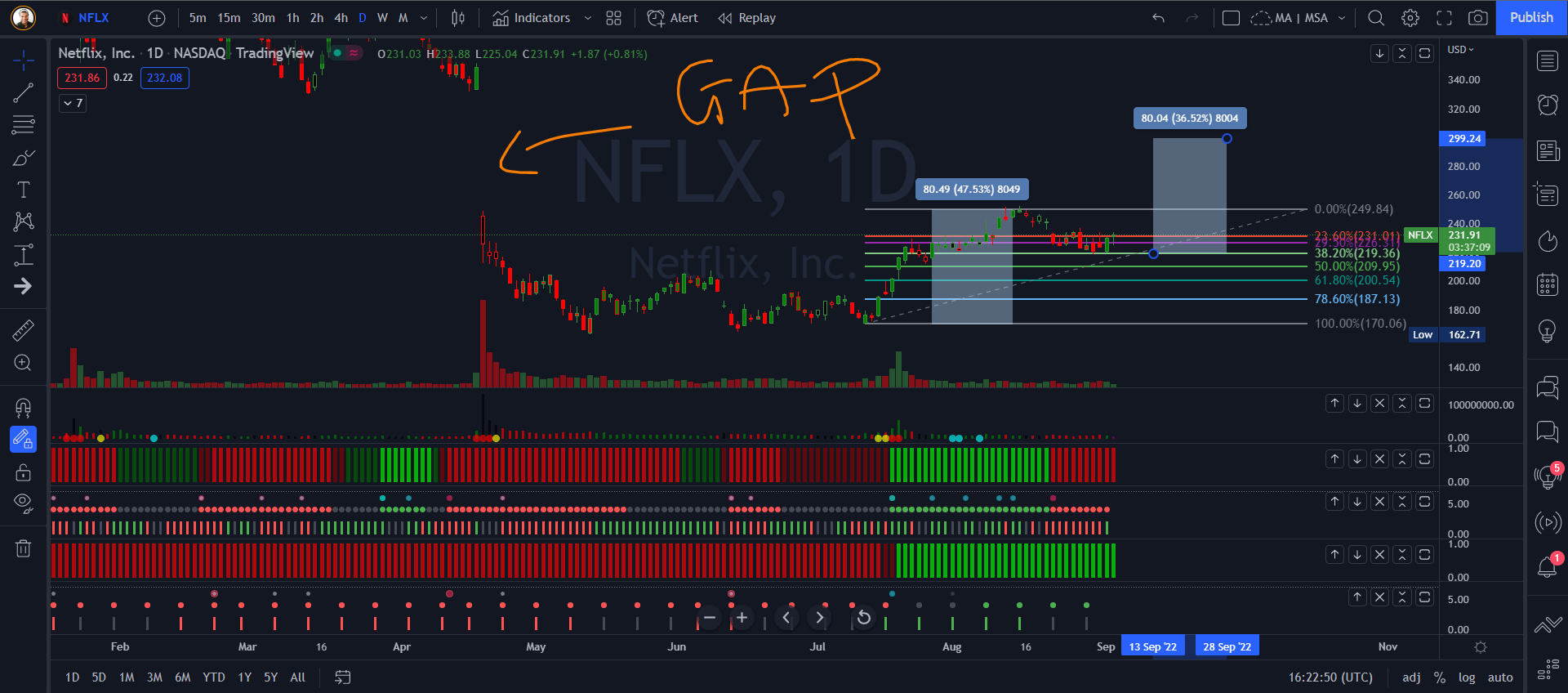Open the 16:22:50 (UTC) timezone menu
This screenshot has height=693, width=1568.
[1330, 677]
